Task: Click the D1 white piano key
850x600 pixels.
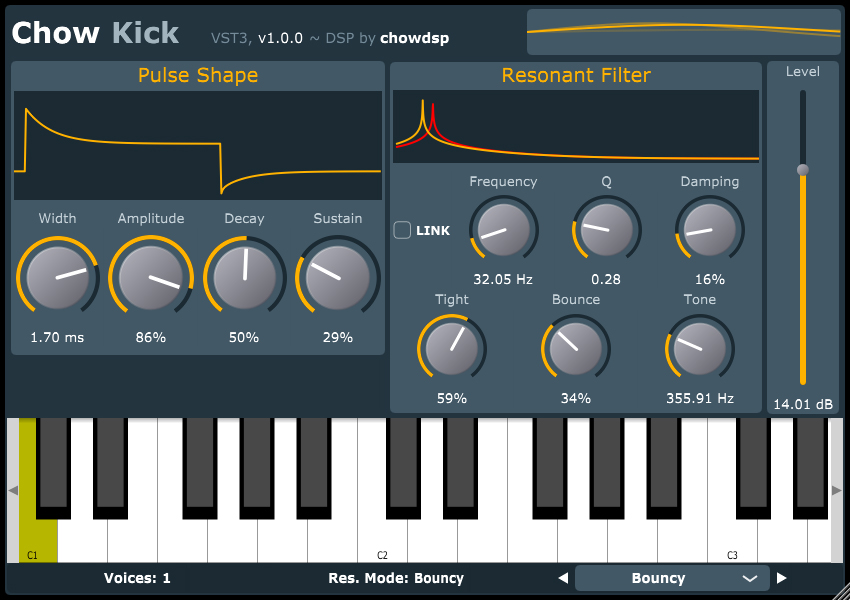Action: coord(82,540)
